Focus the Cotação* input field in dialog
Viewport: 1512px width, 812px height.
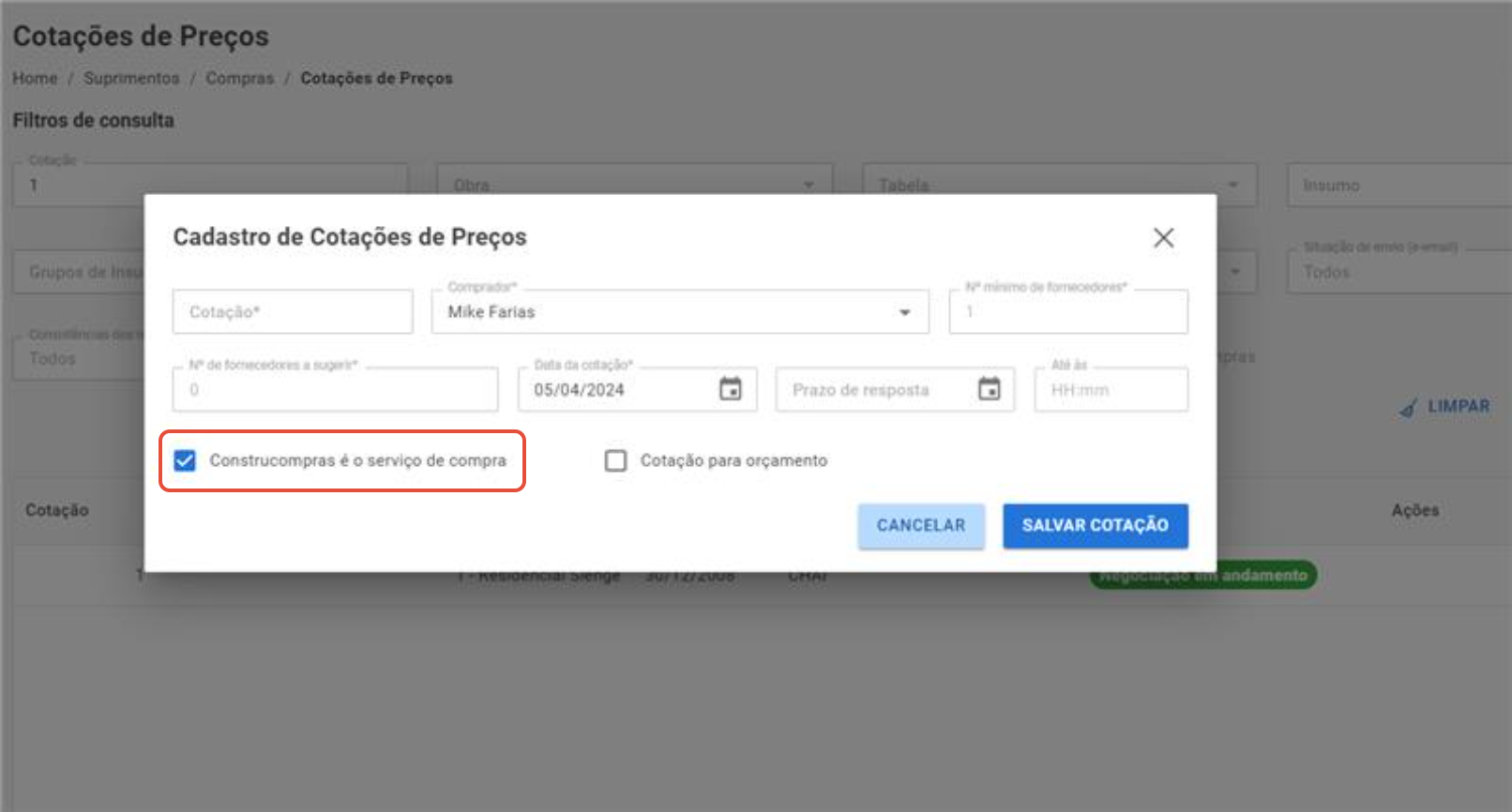tap(293, 311)
